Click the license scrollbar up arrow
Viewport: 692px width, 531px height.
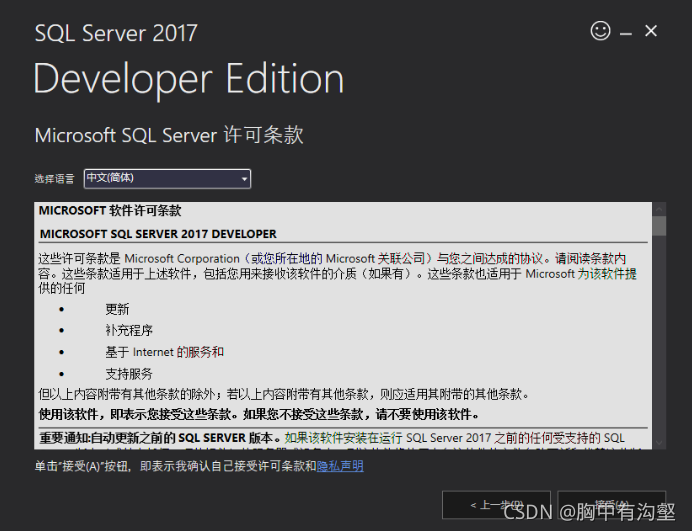coord(659,209)
